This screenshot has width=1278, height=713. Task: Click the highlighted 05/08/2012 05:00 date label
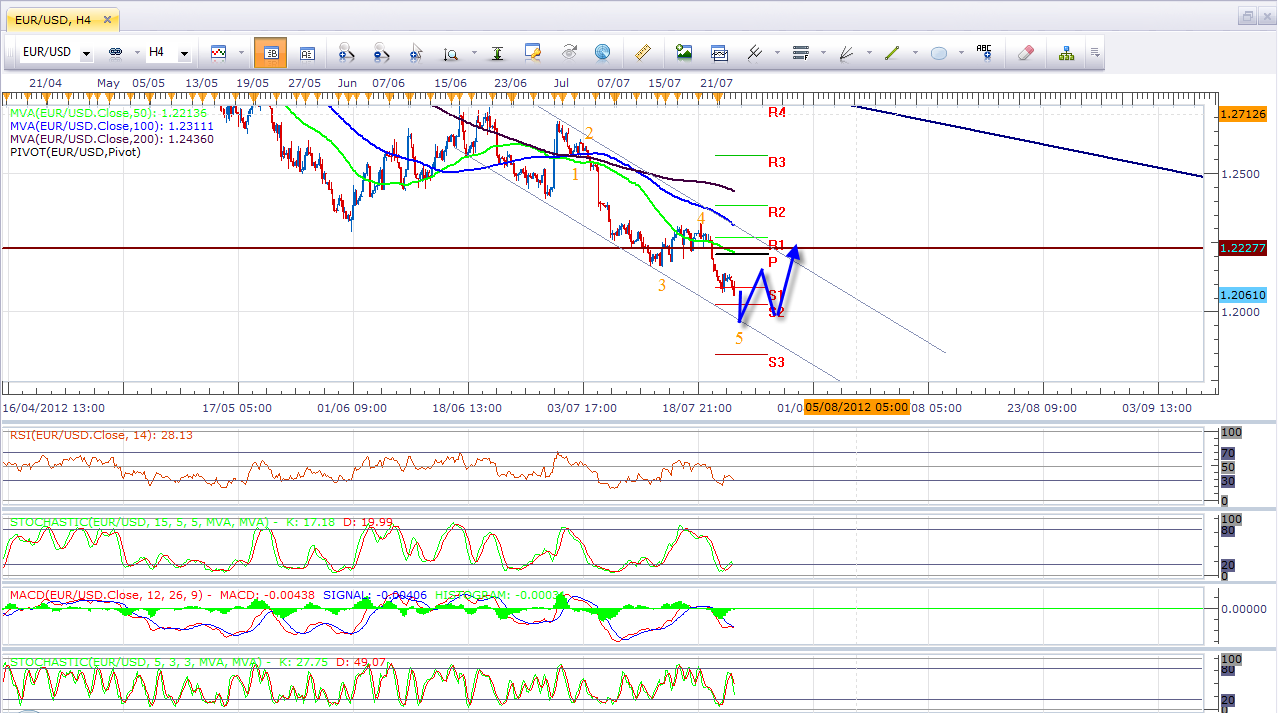coord(856,407)
